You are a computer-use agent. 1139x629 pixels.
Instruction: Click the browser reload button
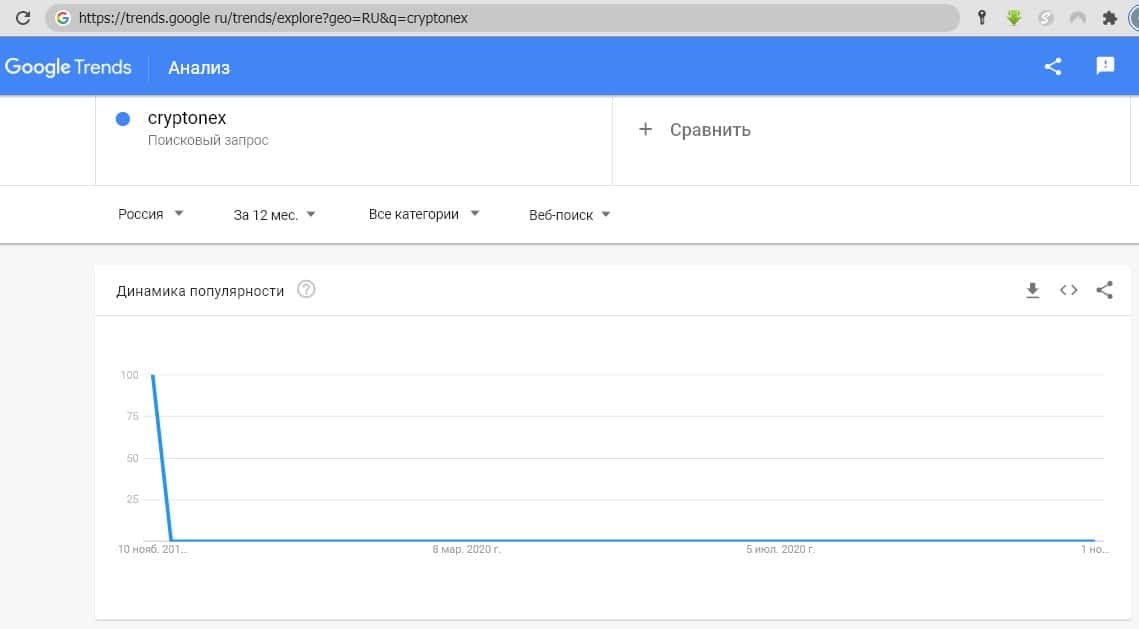[22, 18]
